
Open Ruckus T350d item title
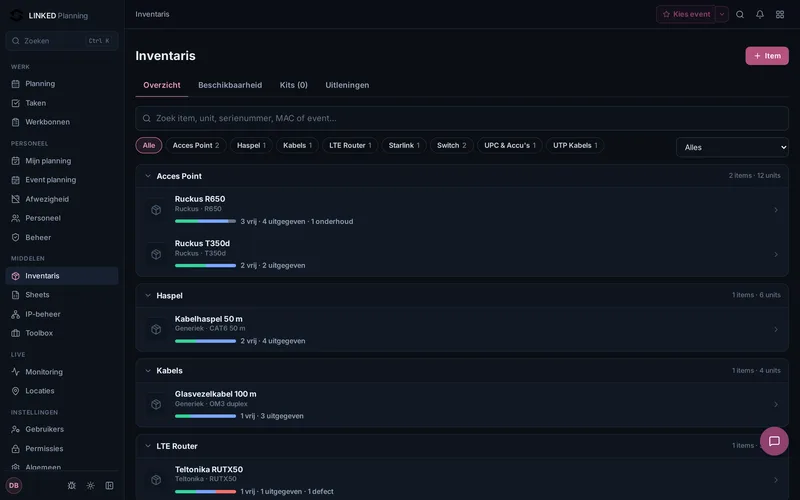[x=202, y=243]
